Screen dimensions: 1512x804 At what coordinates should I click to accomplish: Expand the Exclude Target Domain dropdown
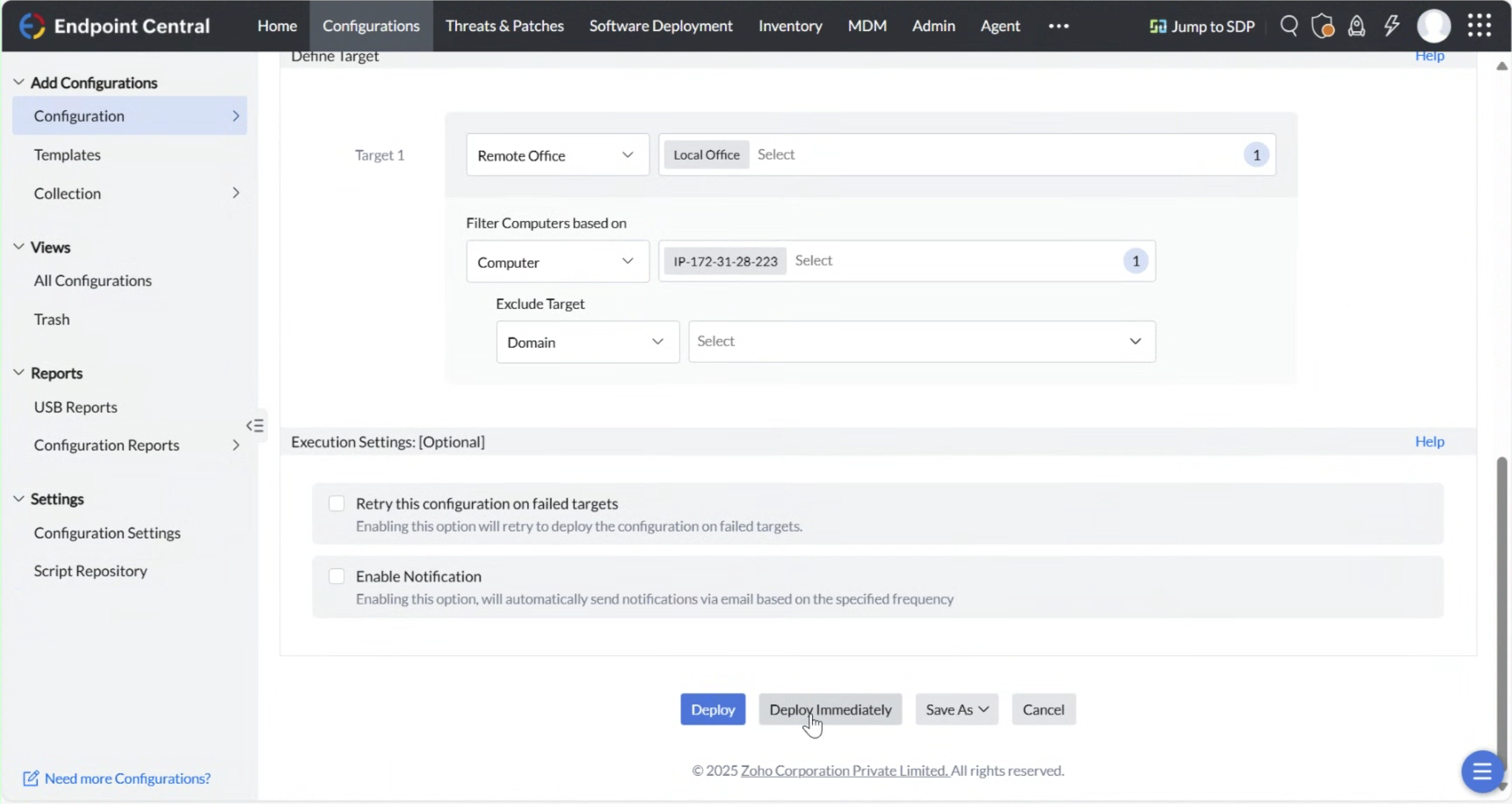[587, 342]
